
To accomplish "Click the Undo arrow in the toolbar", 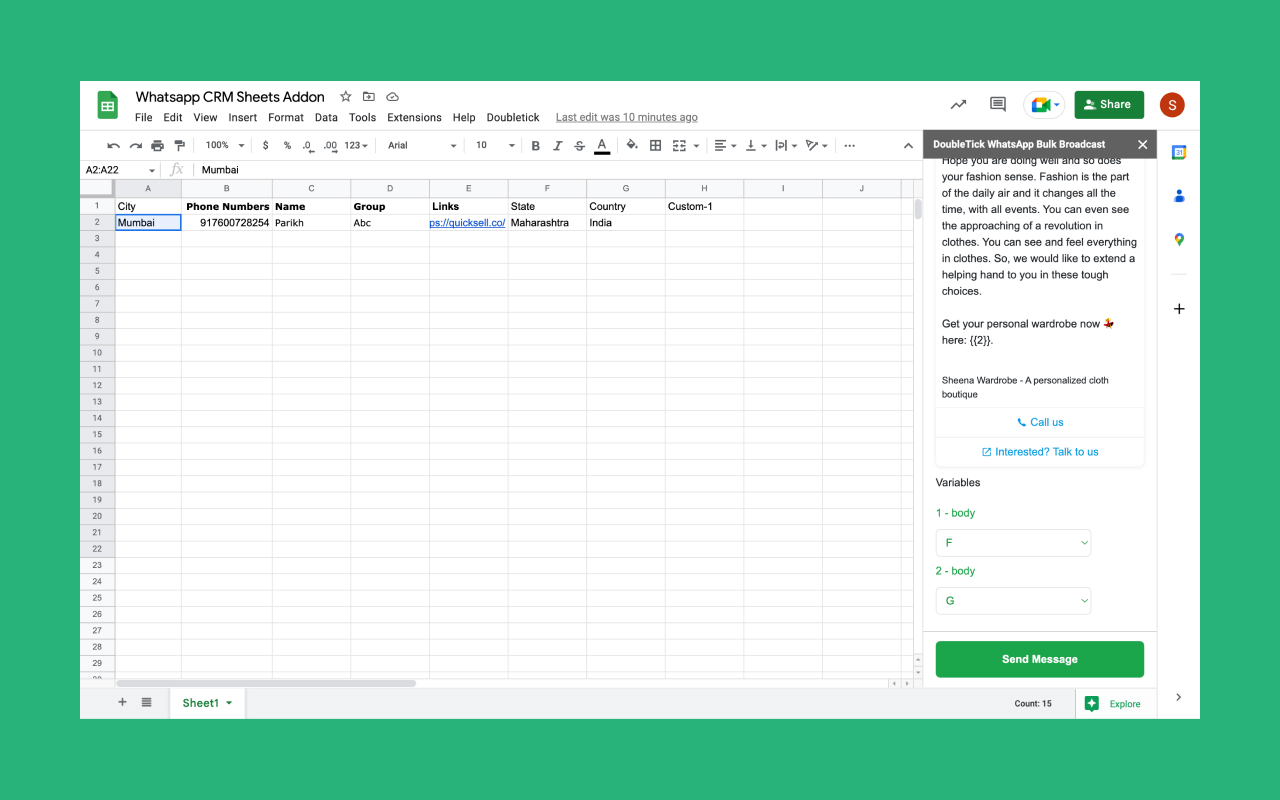I will tap(113, 146).
